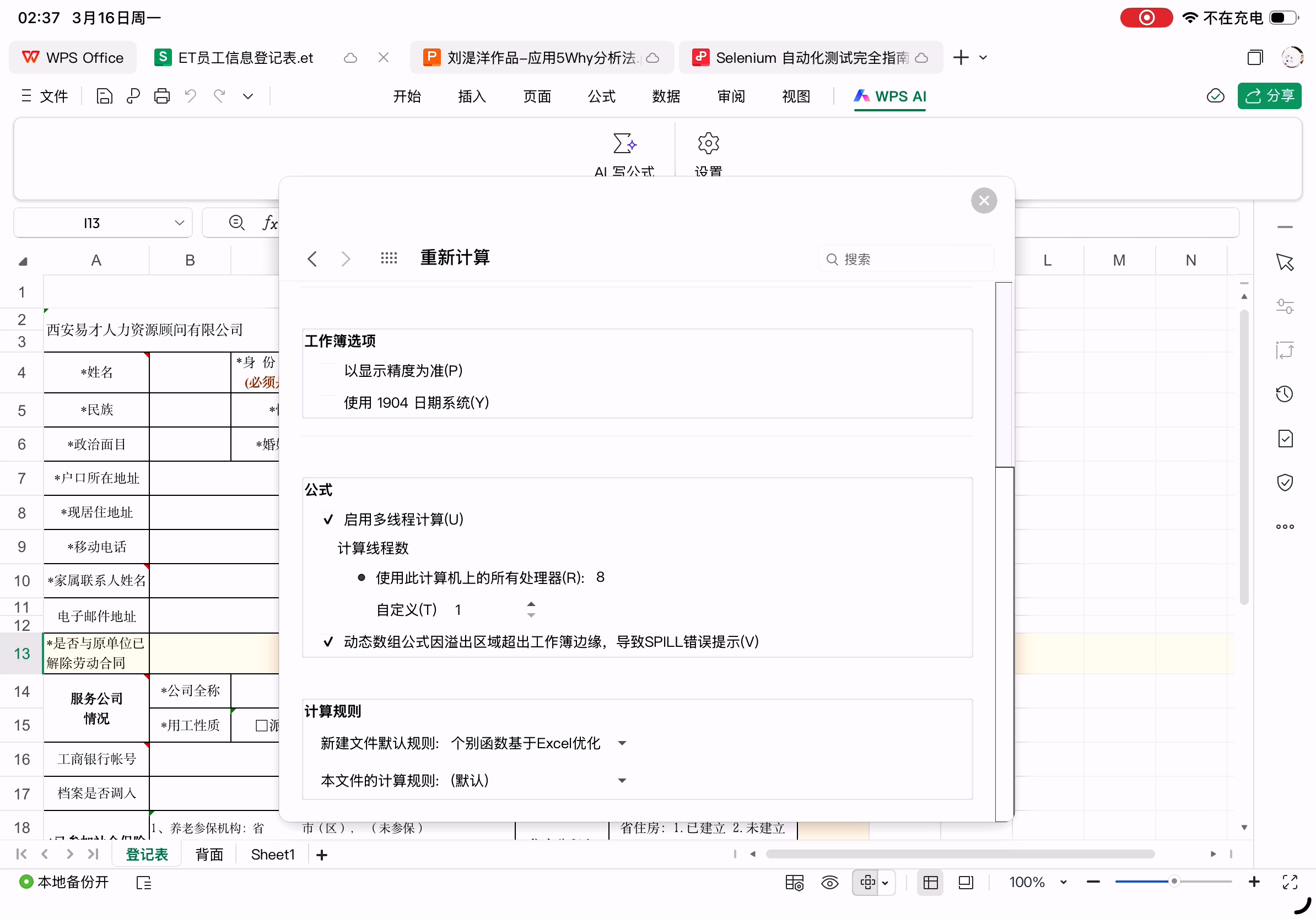Expand 本文件的计算规则 dropdown
The height and width of the screenshot is (919, 1316).
[x=622, y=781]
